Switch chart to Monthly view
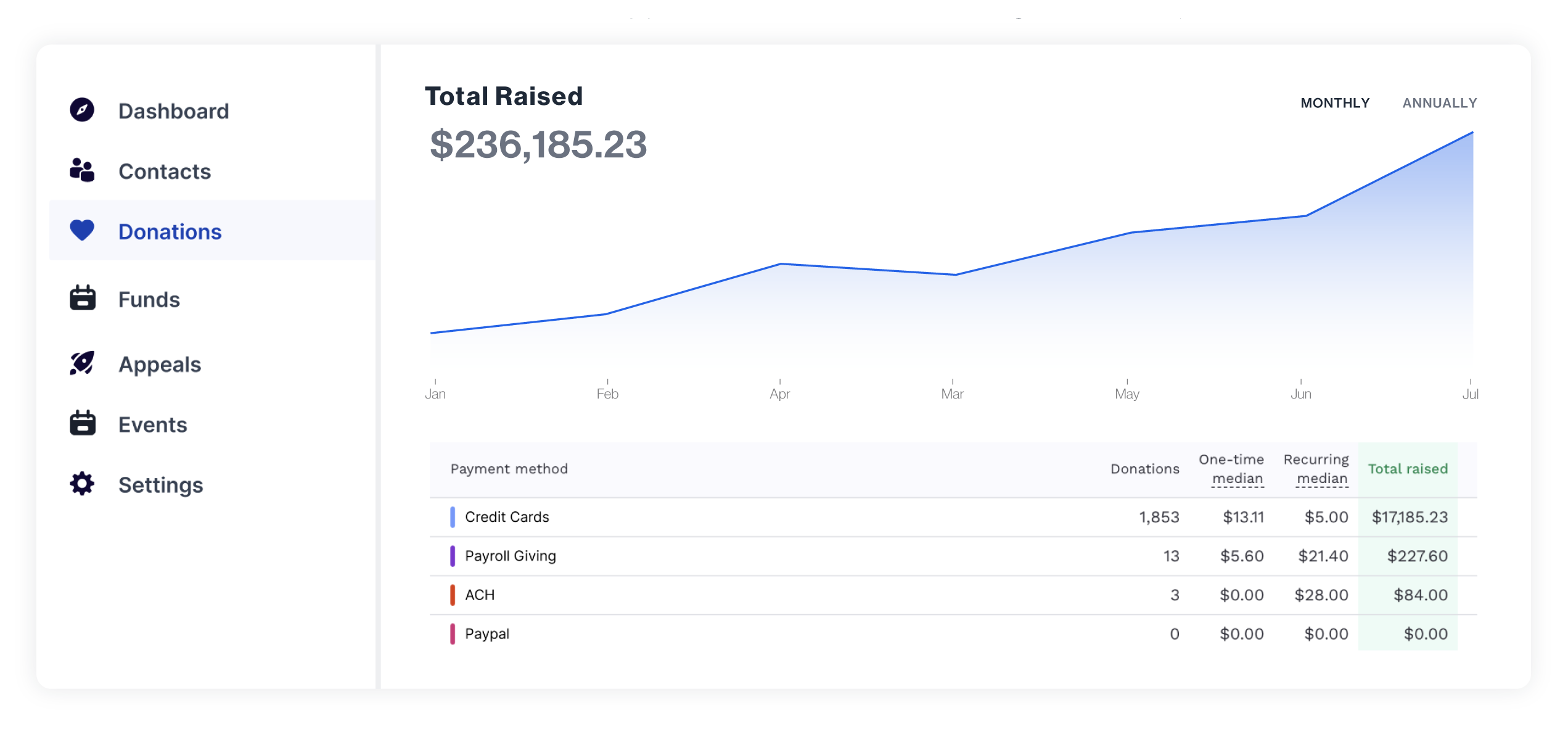1568x734 pixels. click(1335, 103)
